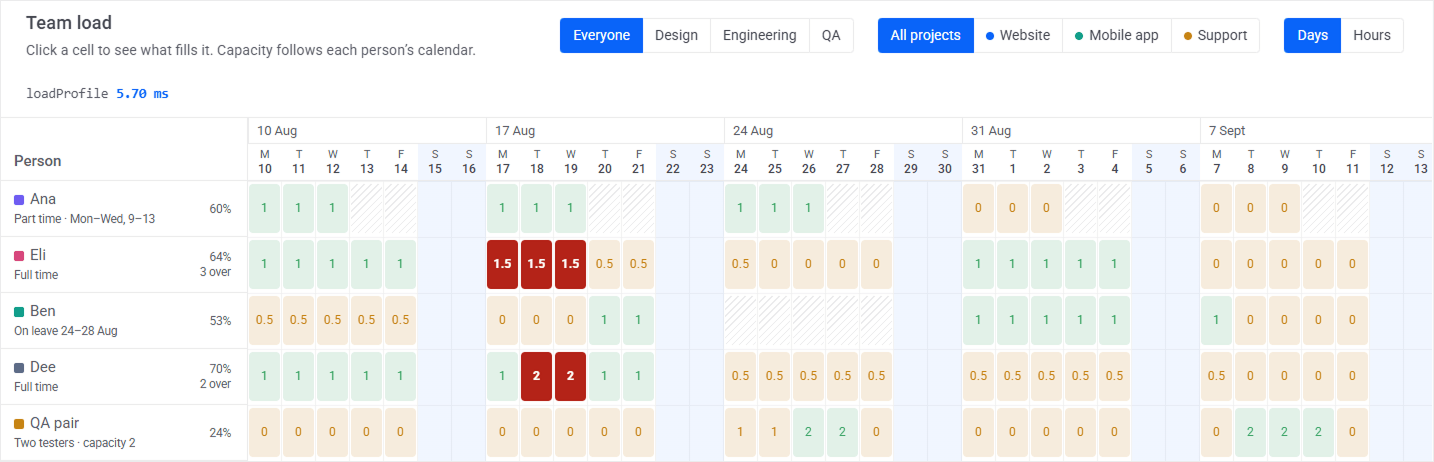Switch to the QA team filter

[x=831, y=35]
